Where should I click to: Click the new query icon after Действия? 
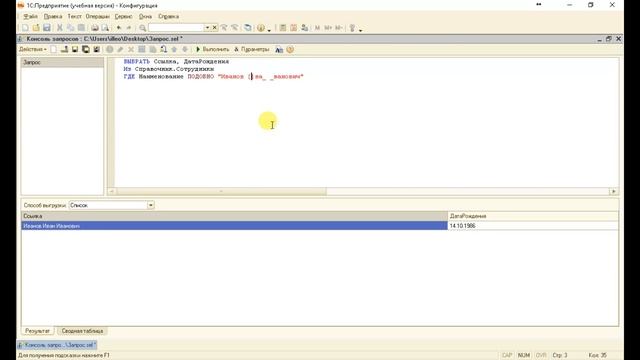click(53, 49)
